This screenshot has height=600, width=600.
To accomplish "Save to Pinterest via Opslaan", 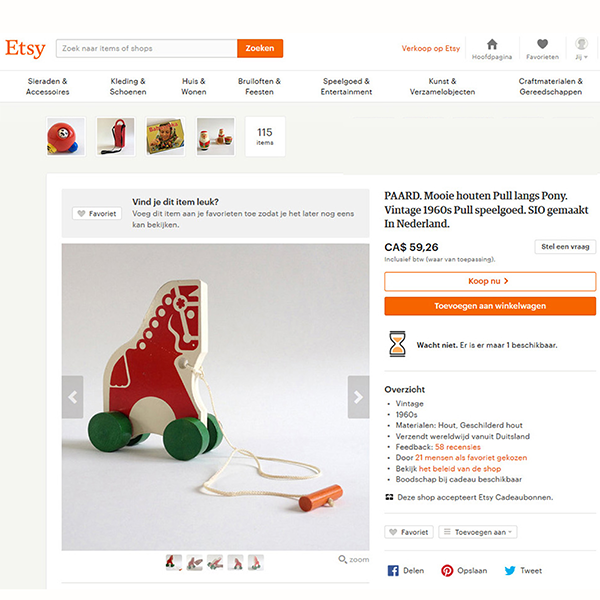I will point(464,570).
